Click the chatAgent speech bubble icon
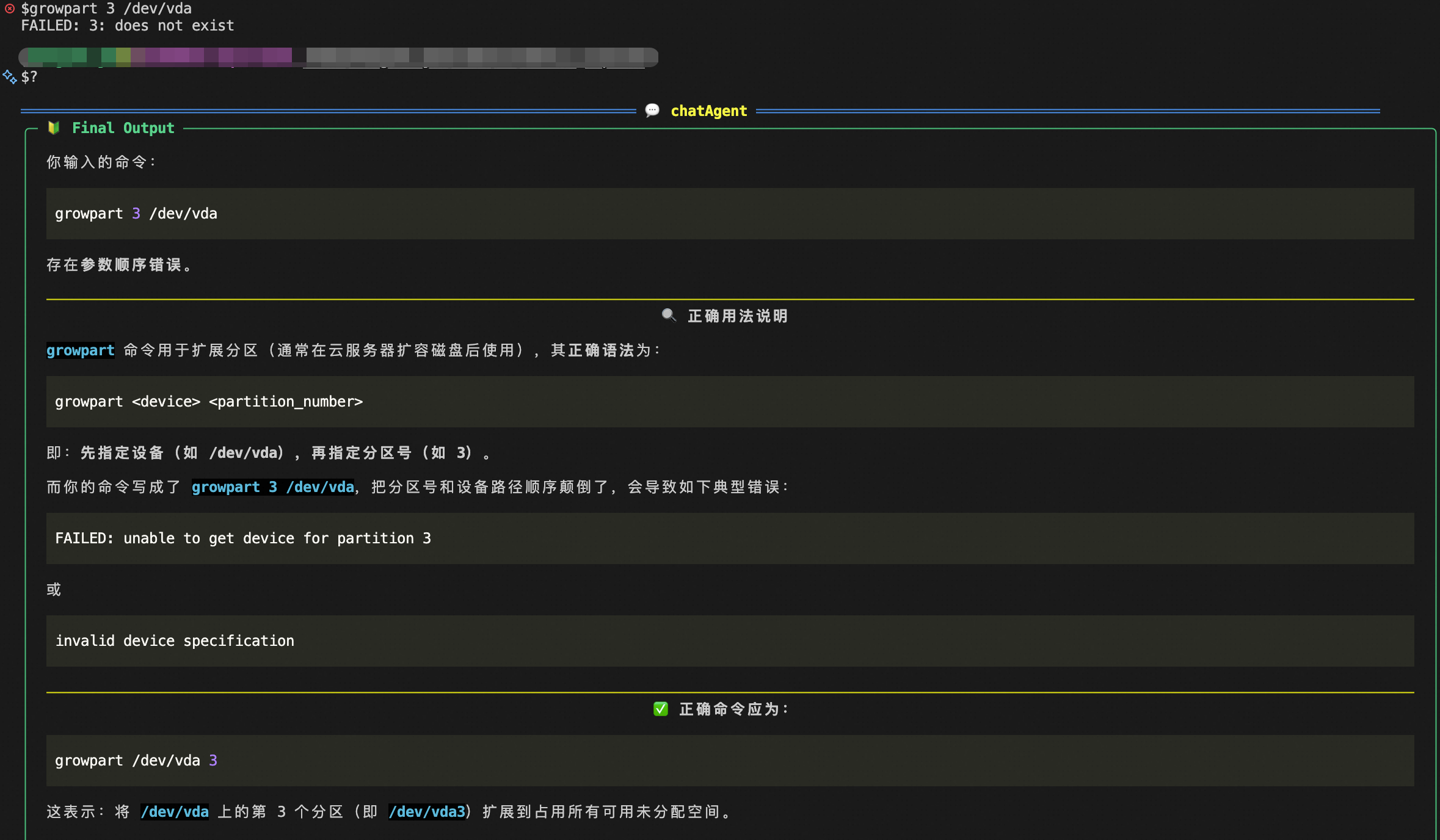The width and height of the screenshot is (1440, 840). 652,110
